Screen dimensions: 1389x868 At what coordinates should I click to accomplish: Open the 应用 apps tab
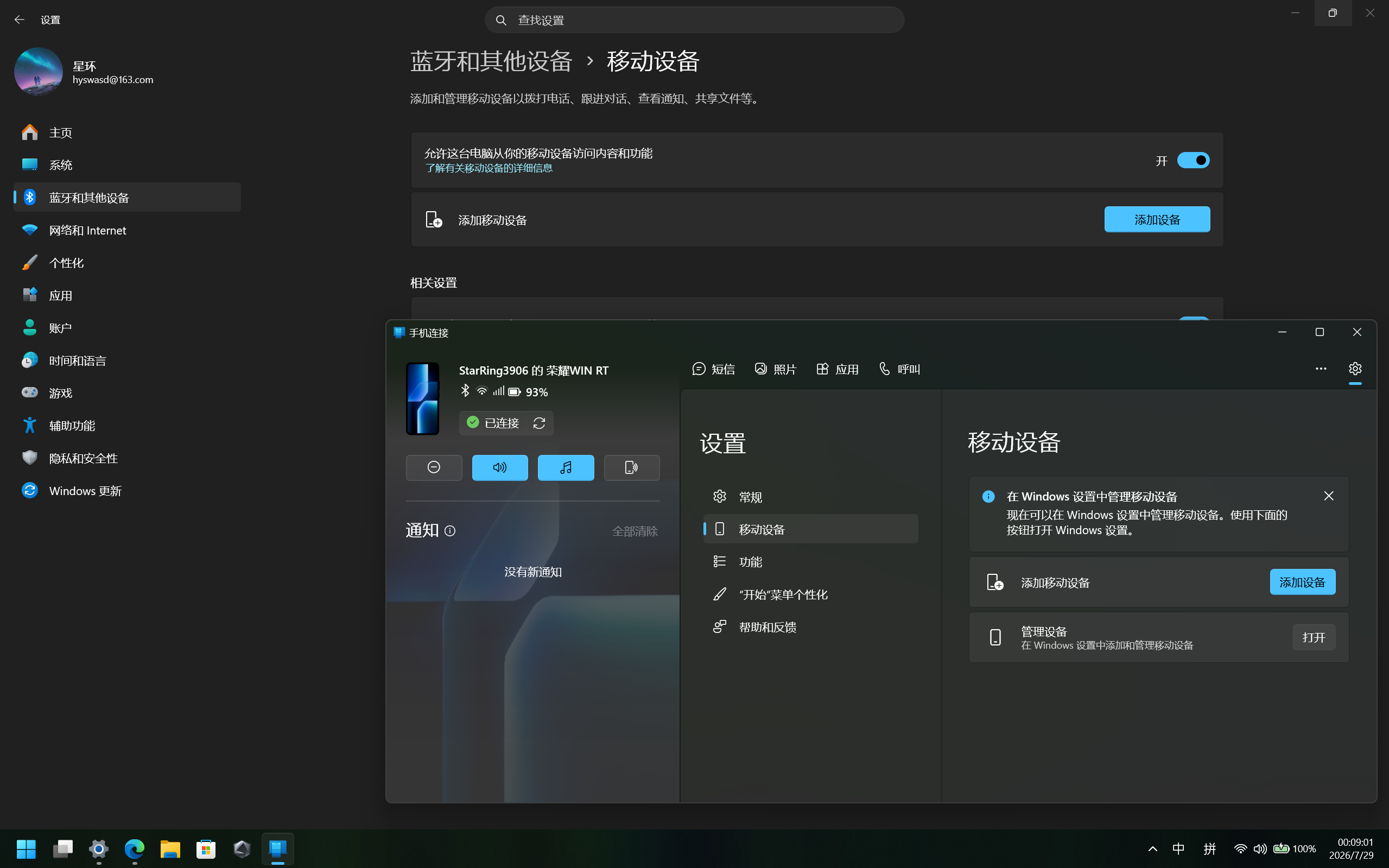pos(838,369)
